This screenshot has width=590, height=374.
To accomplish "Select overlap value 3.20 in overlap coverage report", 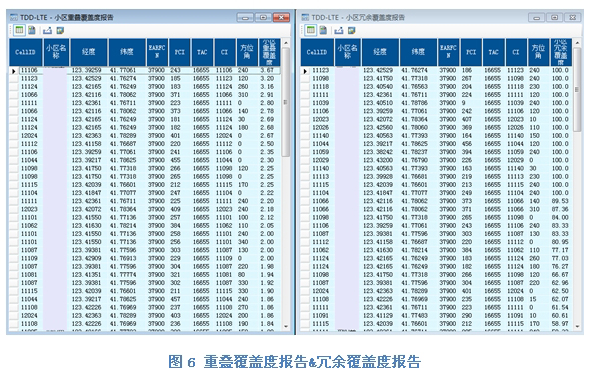I will 267,78.
